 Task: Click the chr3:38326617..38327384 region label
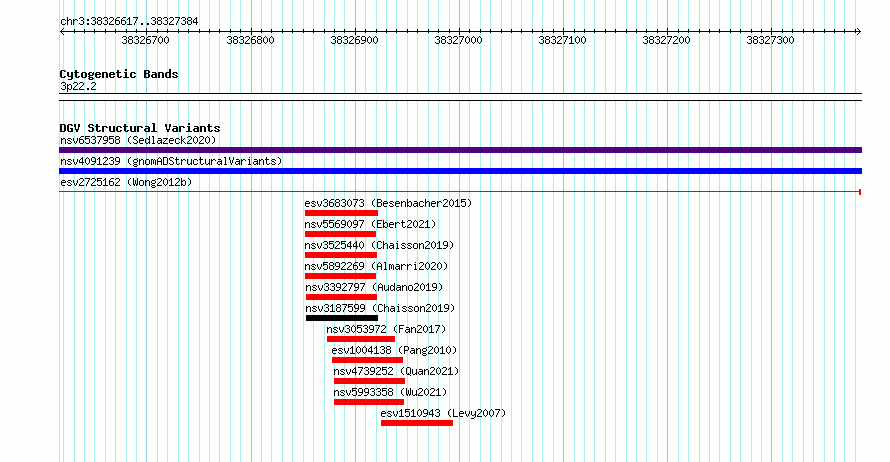pyautogui.click(x=129, y=22)
